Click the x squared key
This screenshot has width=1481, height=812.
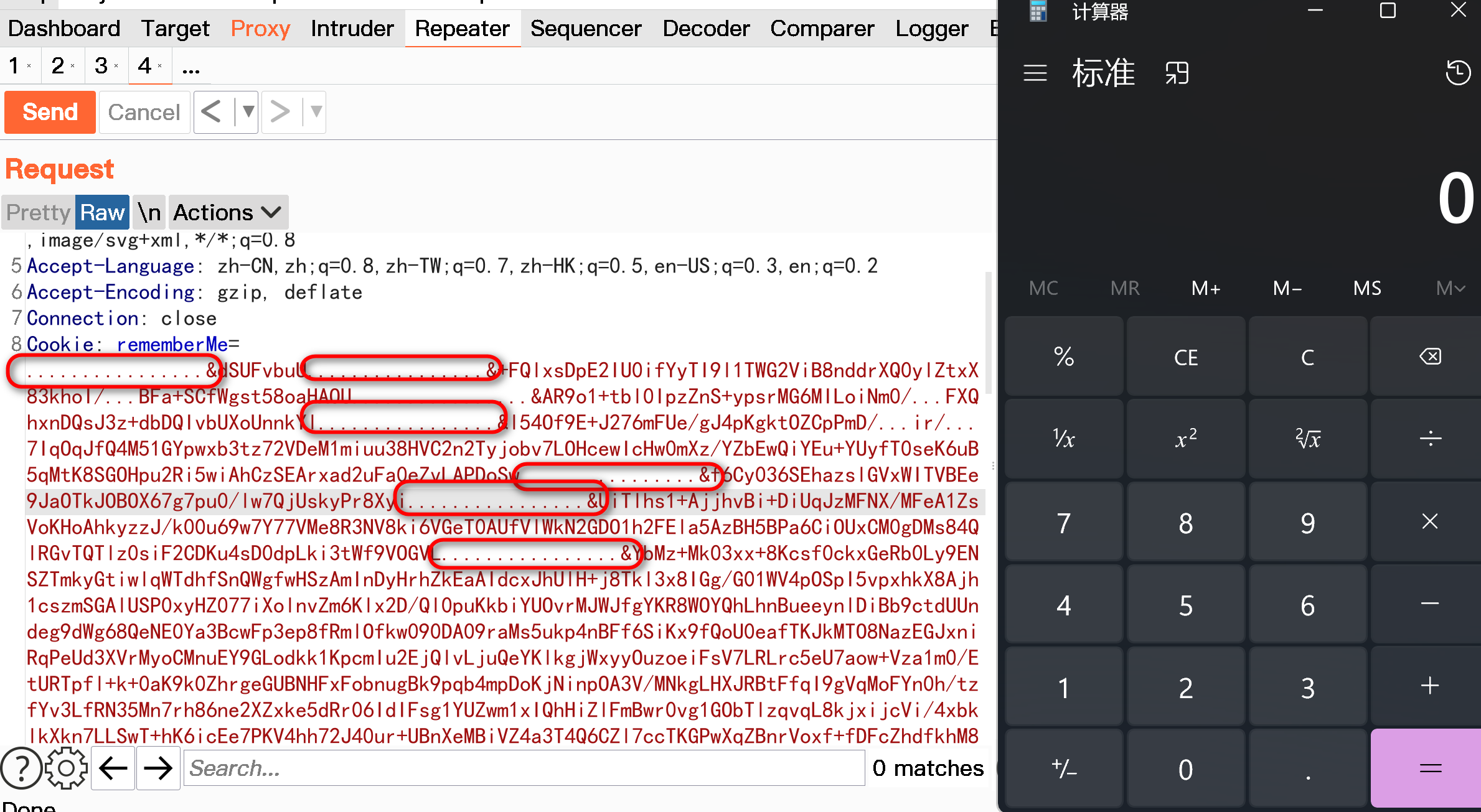[x=1186, y=439]
